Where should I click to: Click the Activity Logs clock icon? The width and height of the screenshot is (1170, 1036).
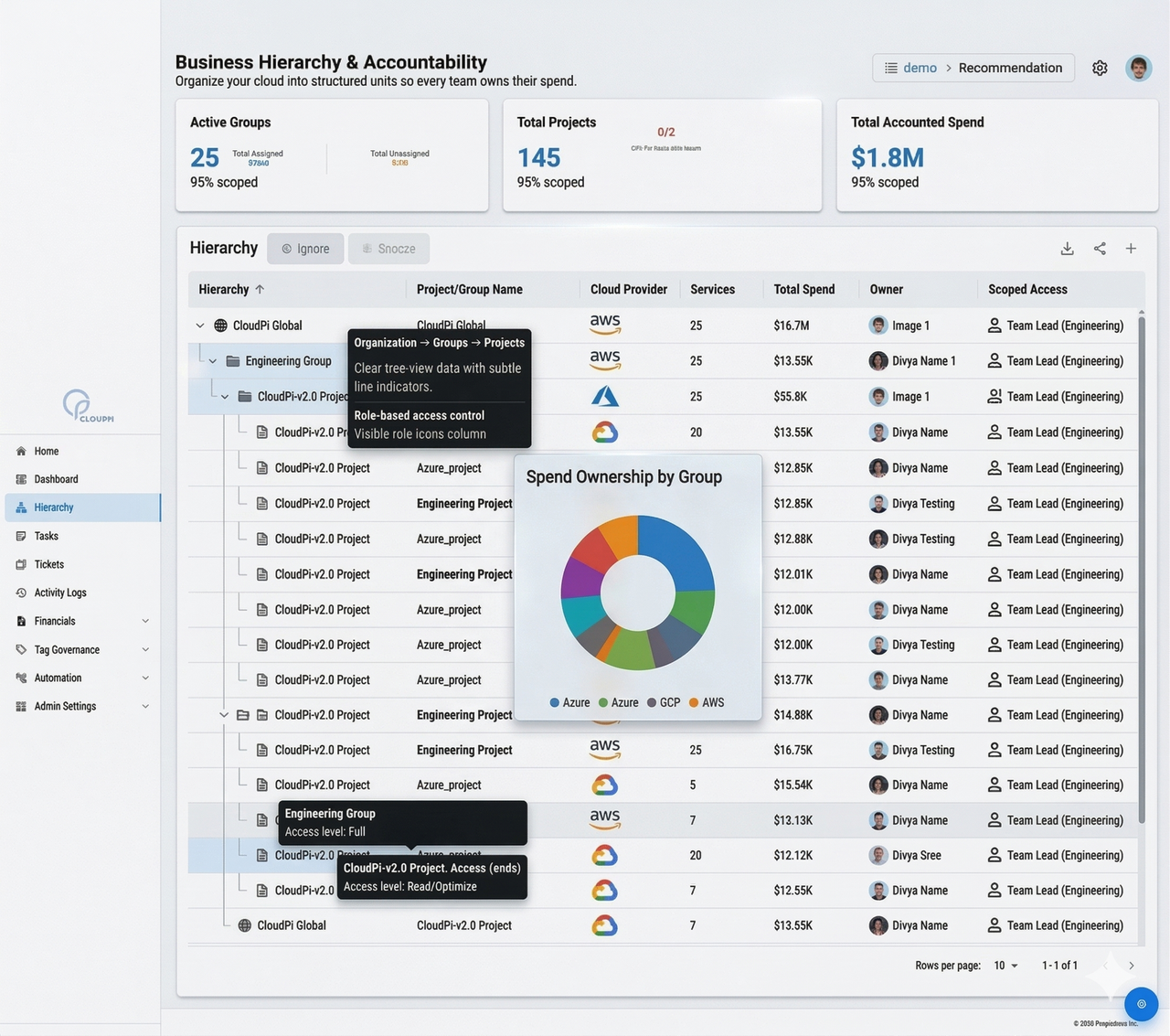21,593
